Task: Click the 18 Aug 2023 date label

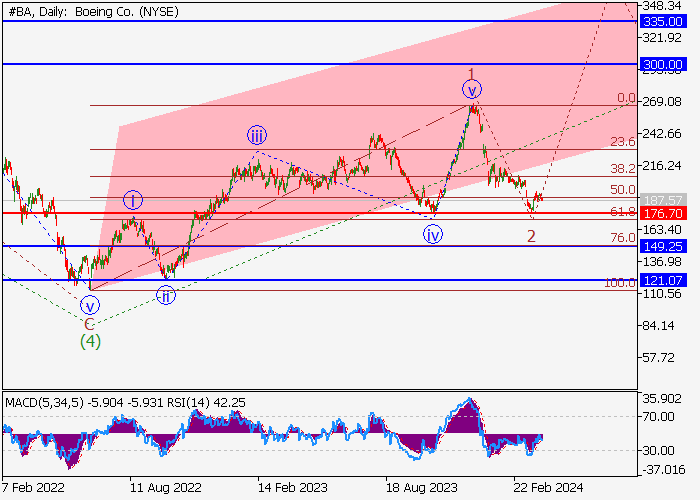Action: point(421,487)
